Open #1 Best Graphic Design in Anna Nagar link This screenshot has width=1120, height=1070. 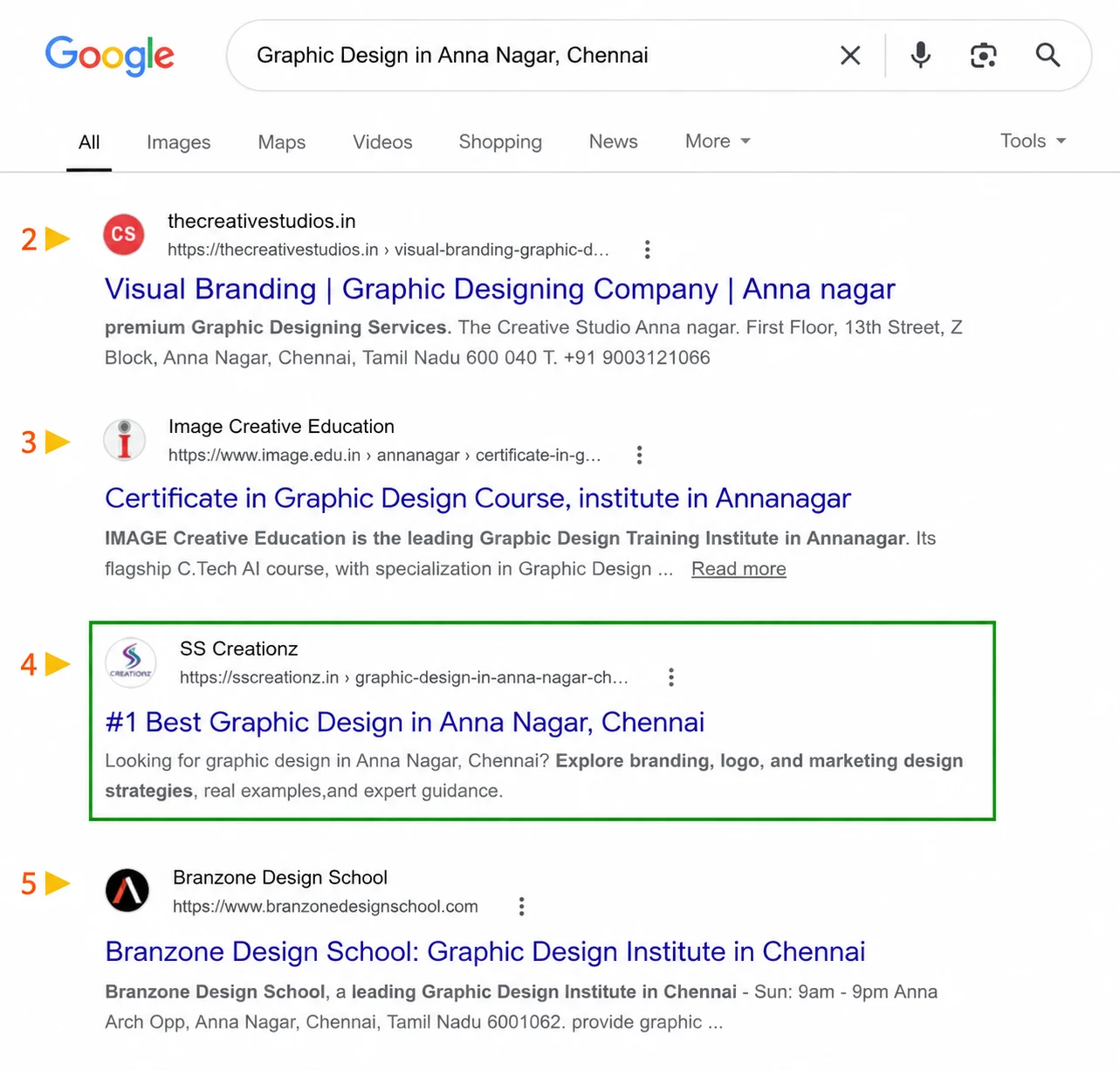[404, 723]
